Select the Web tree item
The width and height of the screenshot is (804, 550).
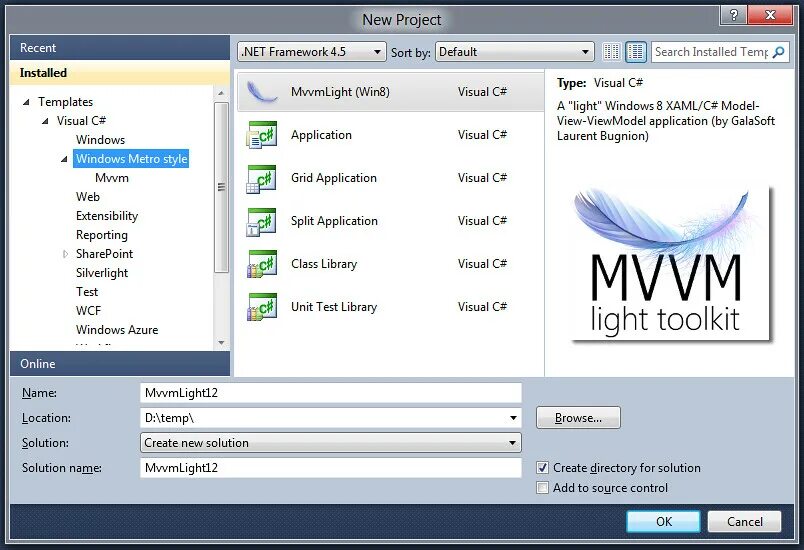tap(88, 197)
